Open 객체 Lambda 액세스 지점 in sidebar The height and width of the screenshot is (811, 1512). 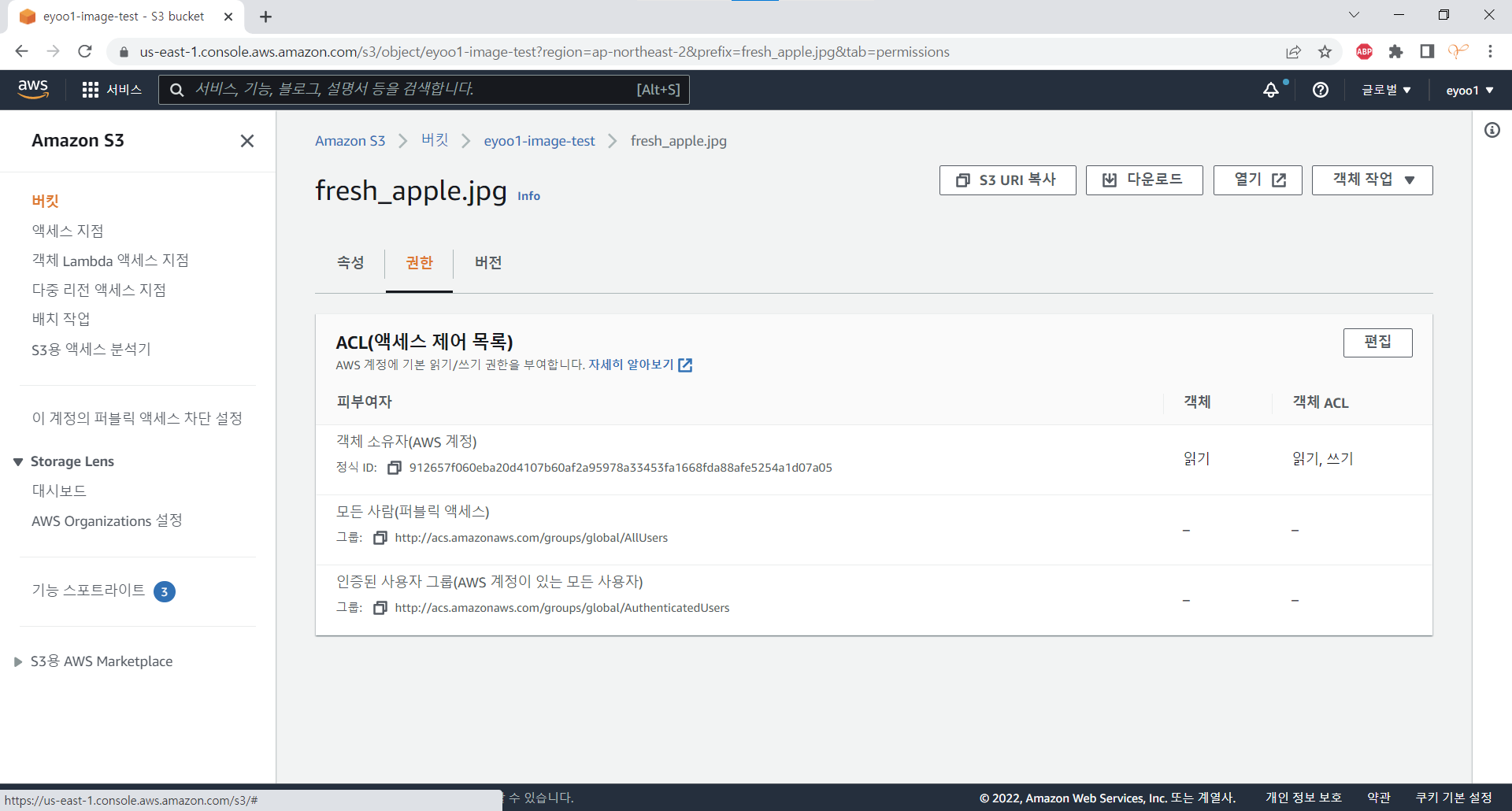pos(110,261)
